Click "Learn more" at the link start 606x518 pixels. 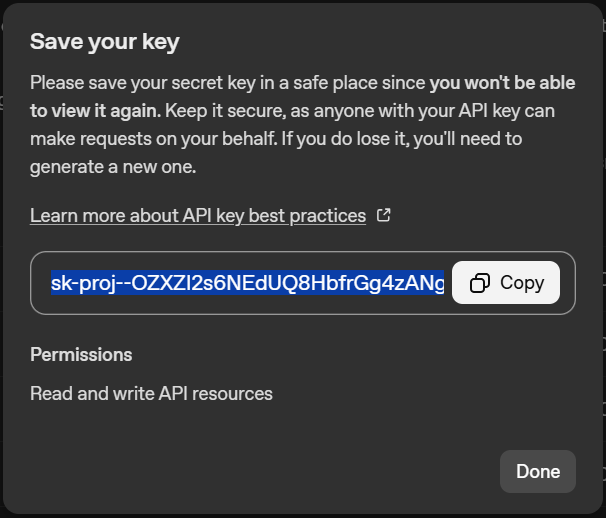pyautogui.click(x=71, y=215)
